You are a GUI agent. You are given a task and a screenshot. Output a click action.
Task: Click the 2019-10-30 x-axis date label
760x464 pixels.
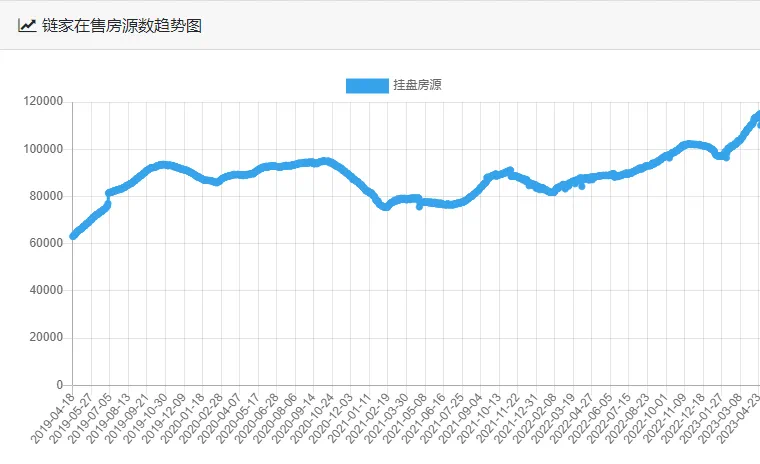(145, 418)
